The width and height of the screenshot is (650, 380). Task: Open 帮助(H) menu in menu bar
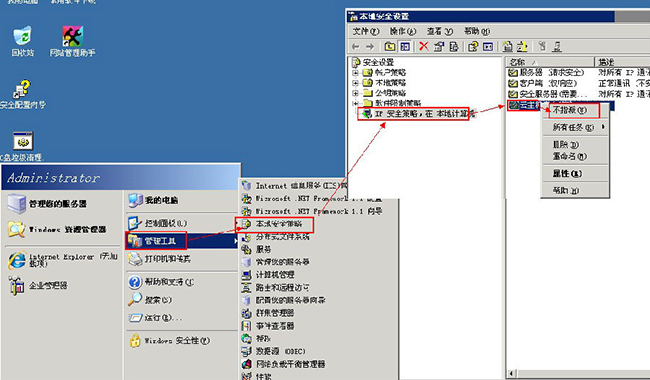click(477, 31)
